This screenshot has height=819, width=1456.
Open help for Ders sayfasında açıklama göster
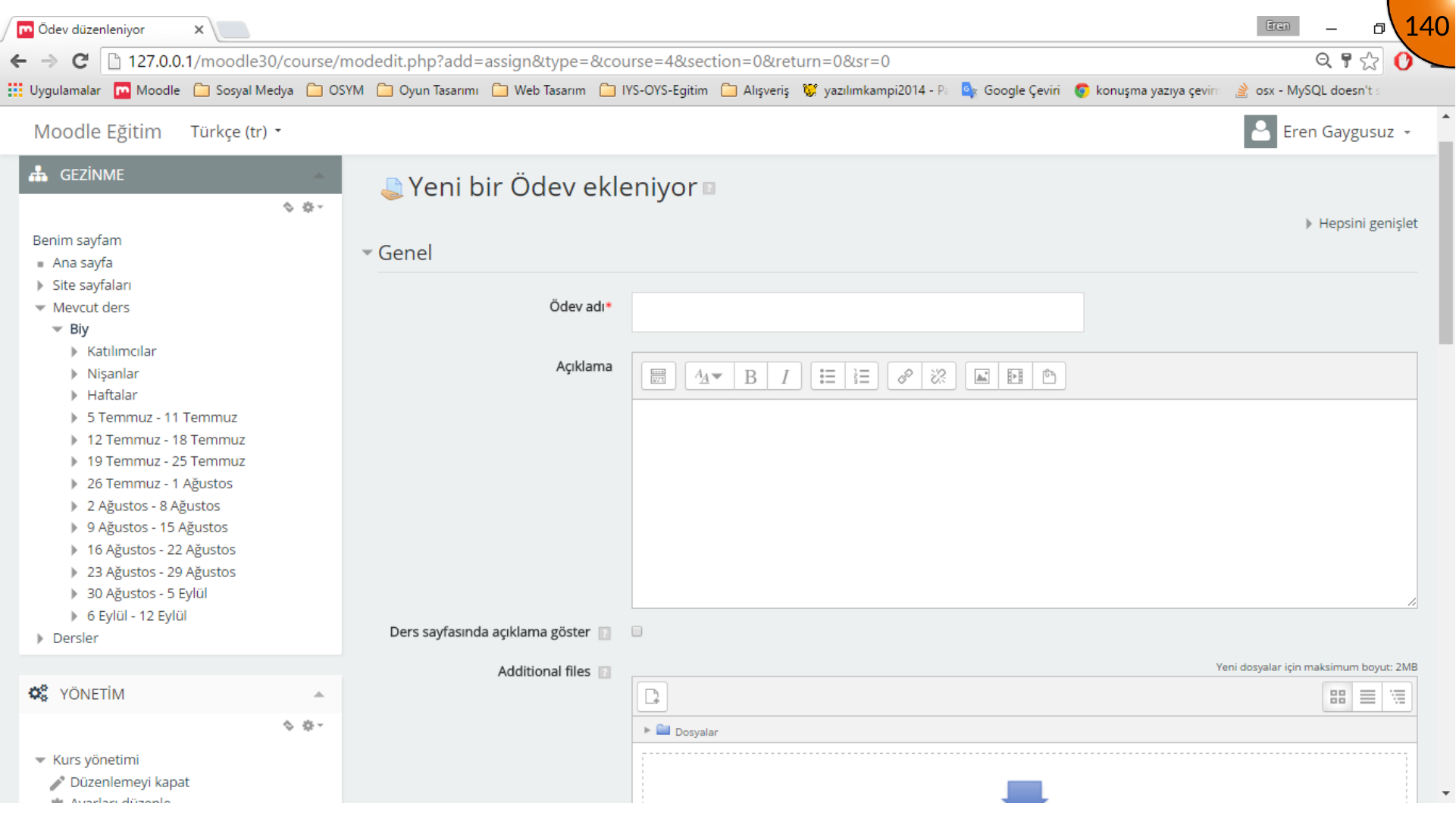coord(604,633)
